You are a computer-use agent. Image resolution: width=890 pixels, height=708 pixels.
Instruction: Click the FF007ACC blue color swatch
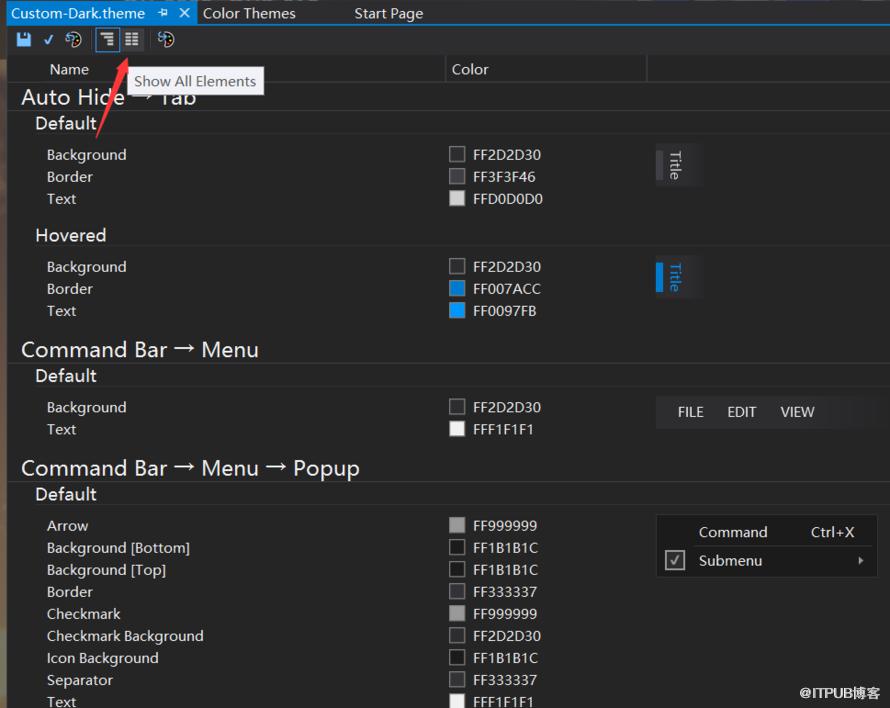coord(457,288)
